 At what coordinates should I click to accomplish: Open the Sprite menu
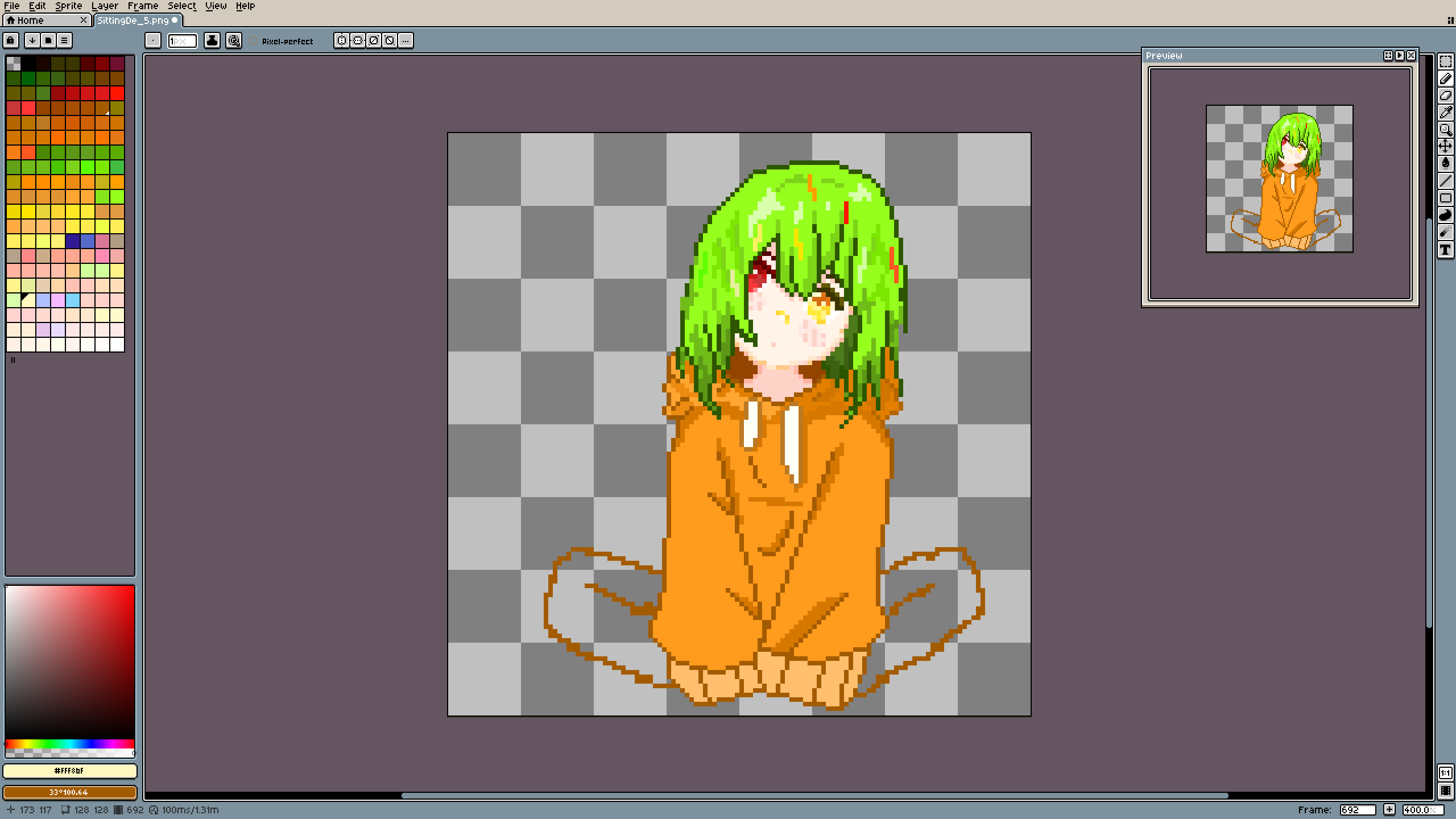pyautogui.click(x=68, y=6)
